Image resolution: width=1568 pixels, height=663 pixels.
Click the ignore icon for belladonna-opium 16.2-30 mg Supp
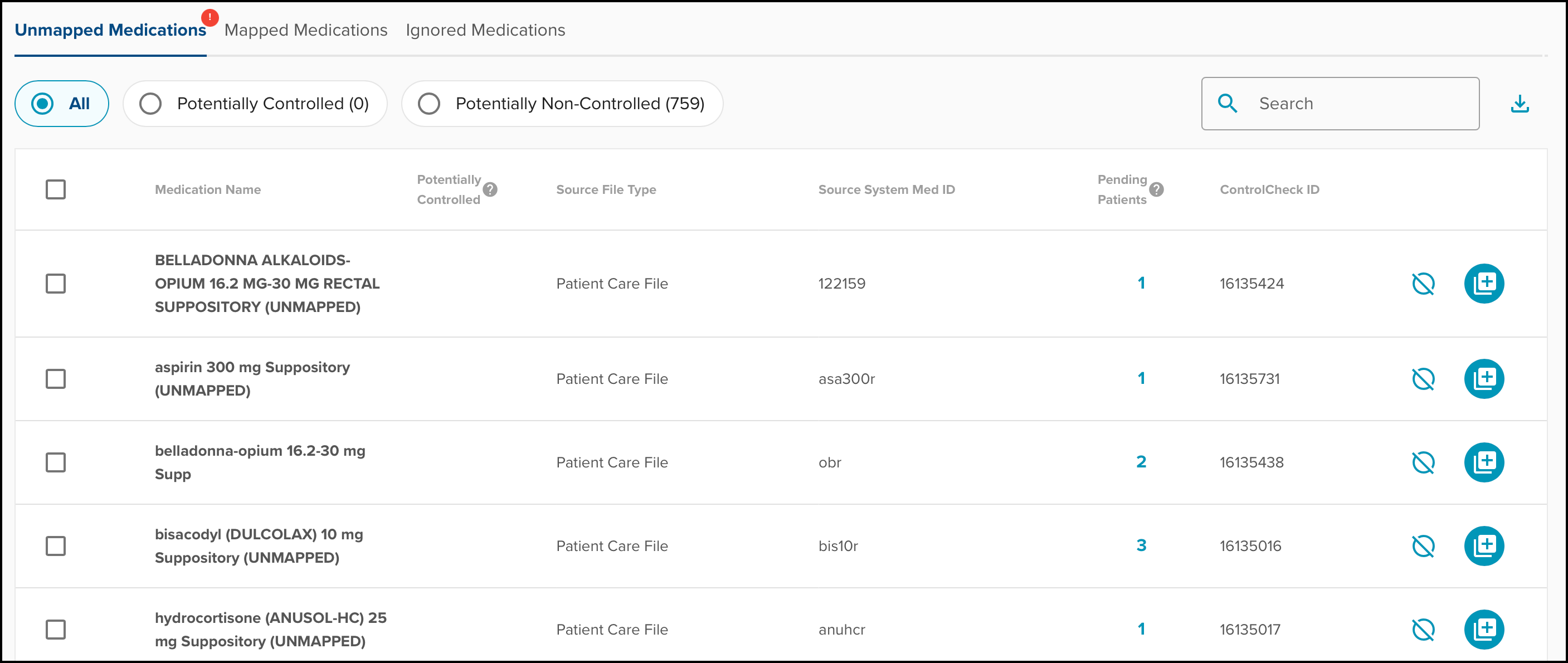(x=1423, y=462)
